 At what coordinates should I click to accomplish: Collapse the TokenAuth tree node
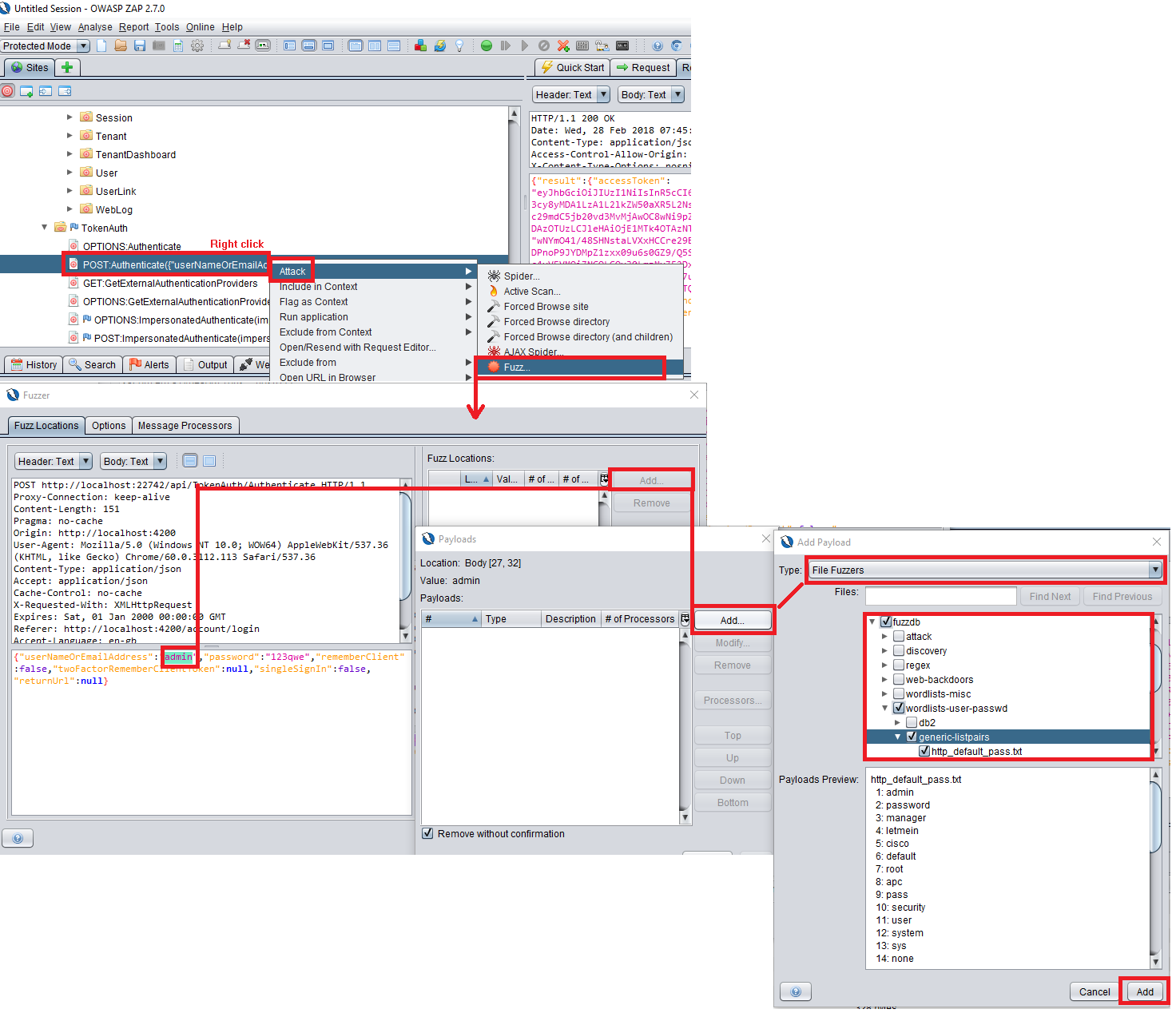click(x=45, y=228)
